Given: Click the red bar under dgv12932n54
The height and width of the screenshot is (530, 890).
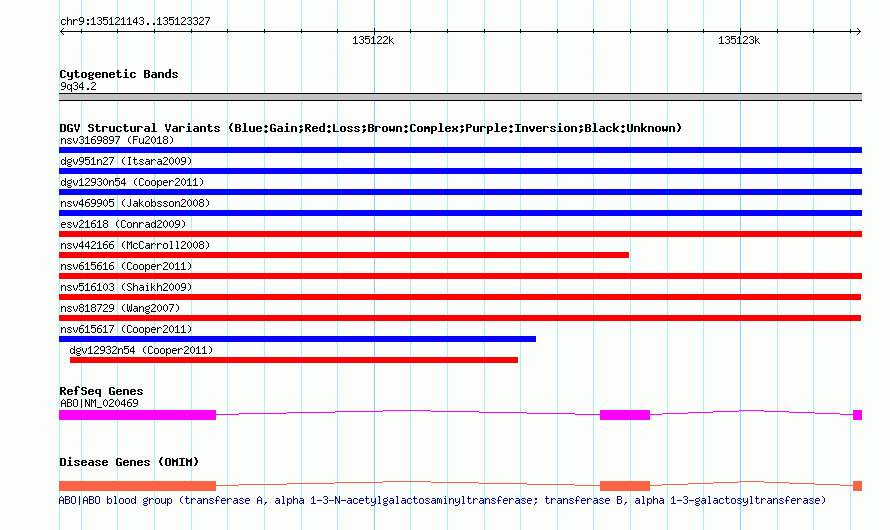Looking at the screenshot, I should point(293,360).
